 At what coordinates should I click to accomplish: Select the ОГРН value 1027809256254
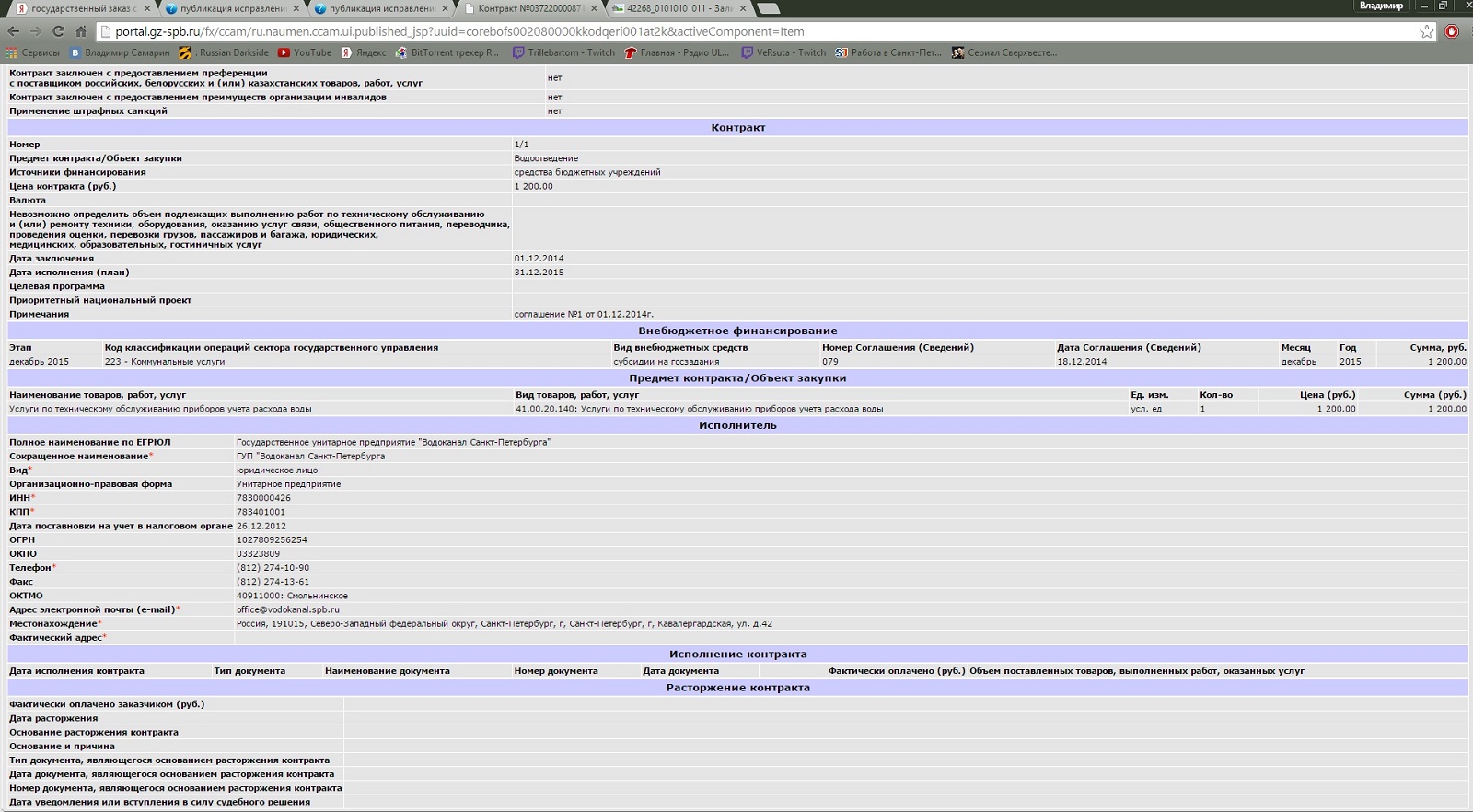(272, 540)
